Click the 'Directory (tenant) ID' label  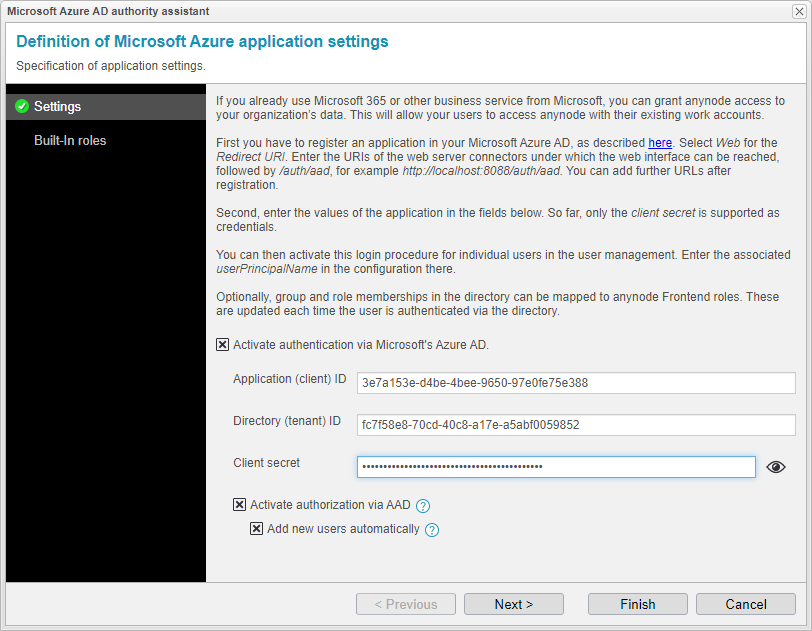(x=287, y=421)
